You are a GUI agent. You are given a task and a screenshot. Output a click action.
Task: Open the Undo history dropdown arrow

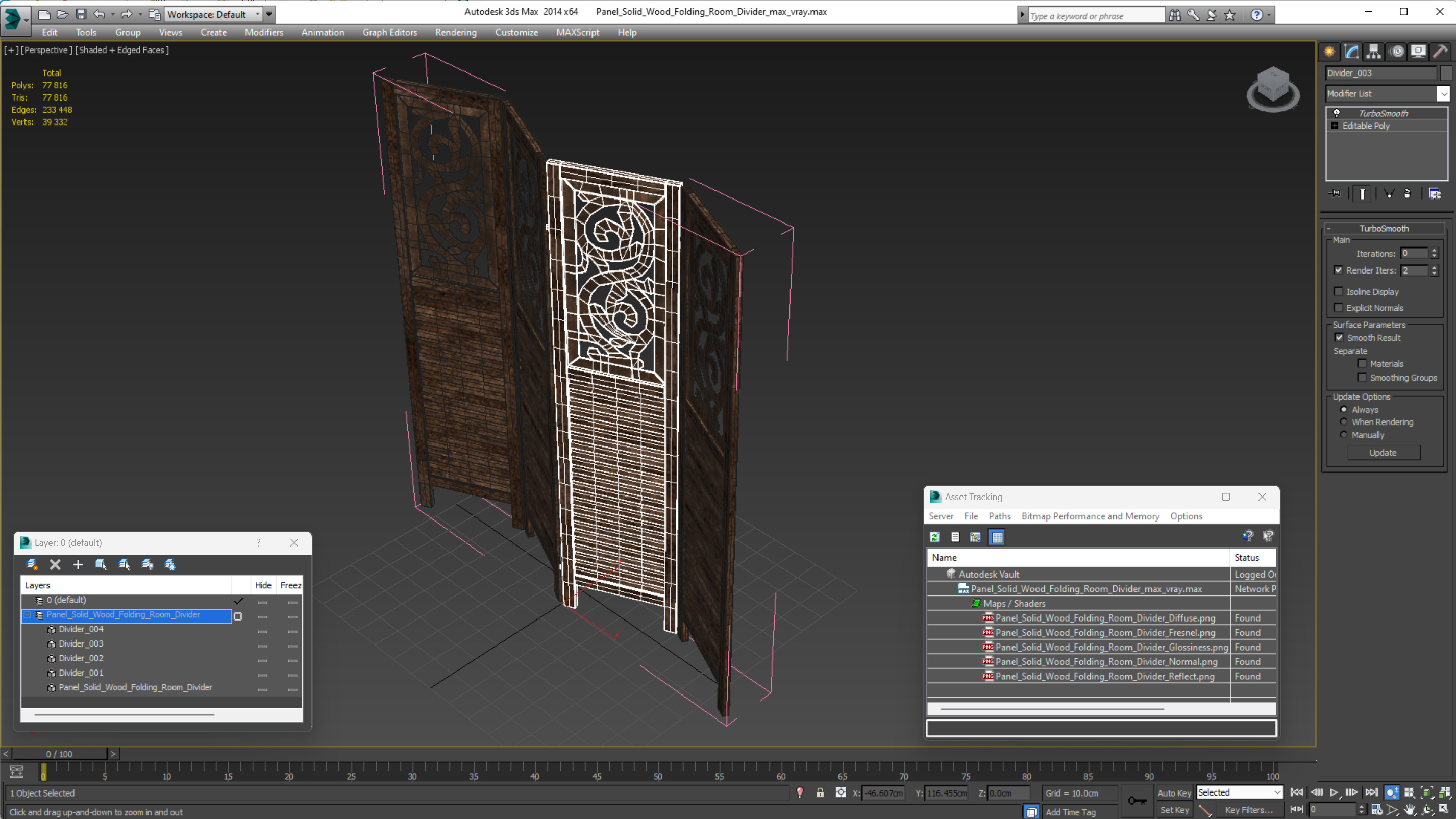tap(112, 14)
